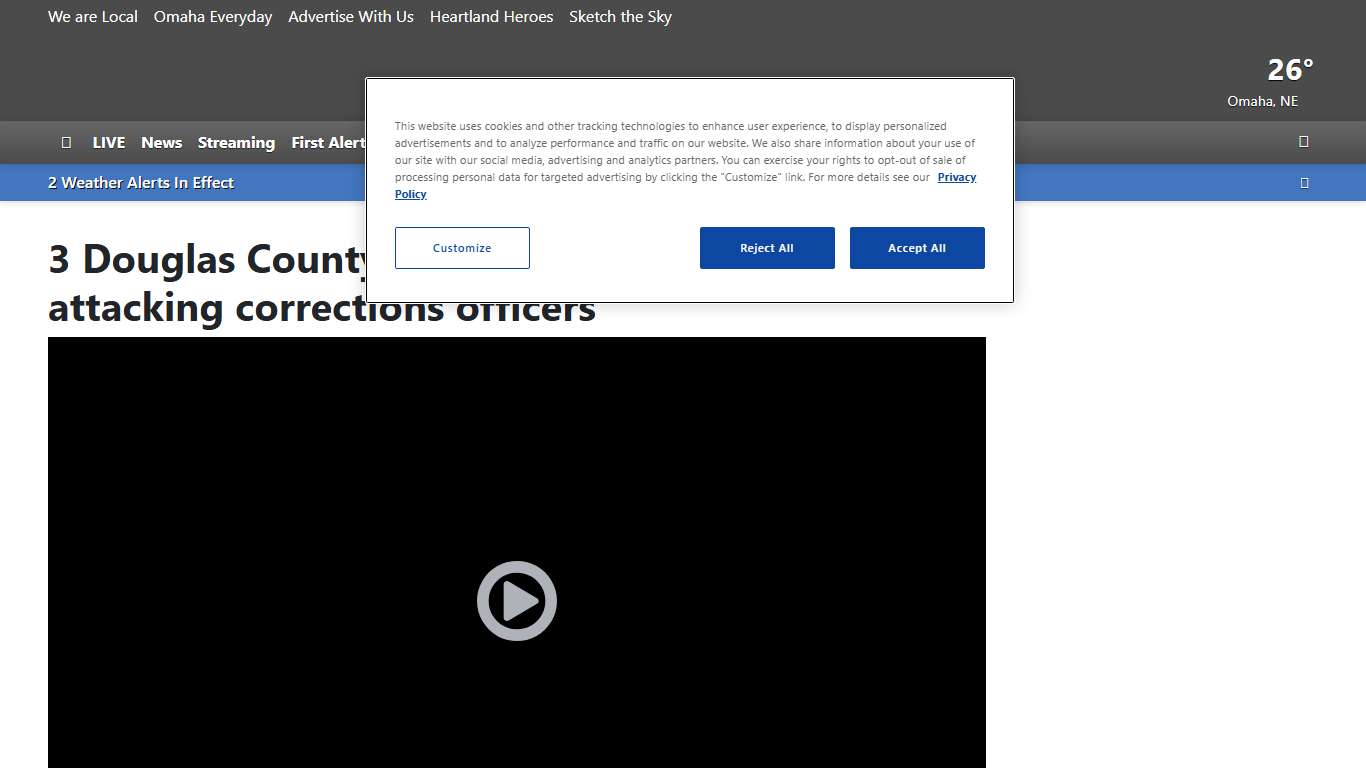
Task: Open the hamburger menu in navigation bar
Action: (66, 142)
